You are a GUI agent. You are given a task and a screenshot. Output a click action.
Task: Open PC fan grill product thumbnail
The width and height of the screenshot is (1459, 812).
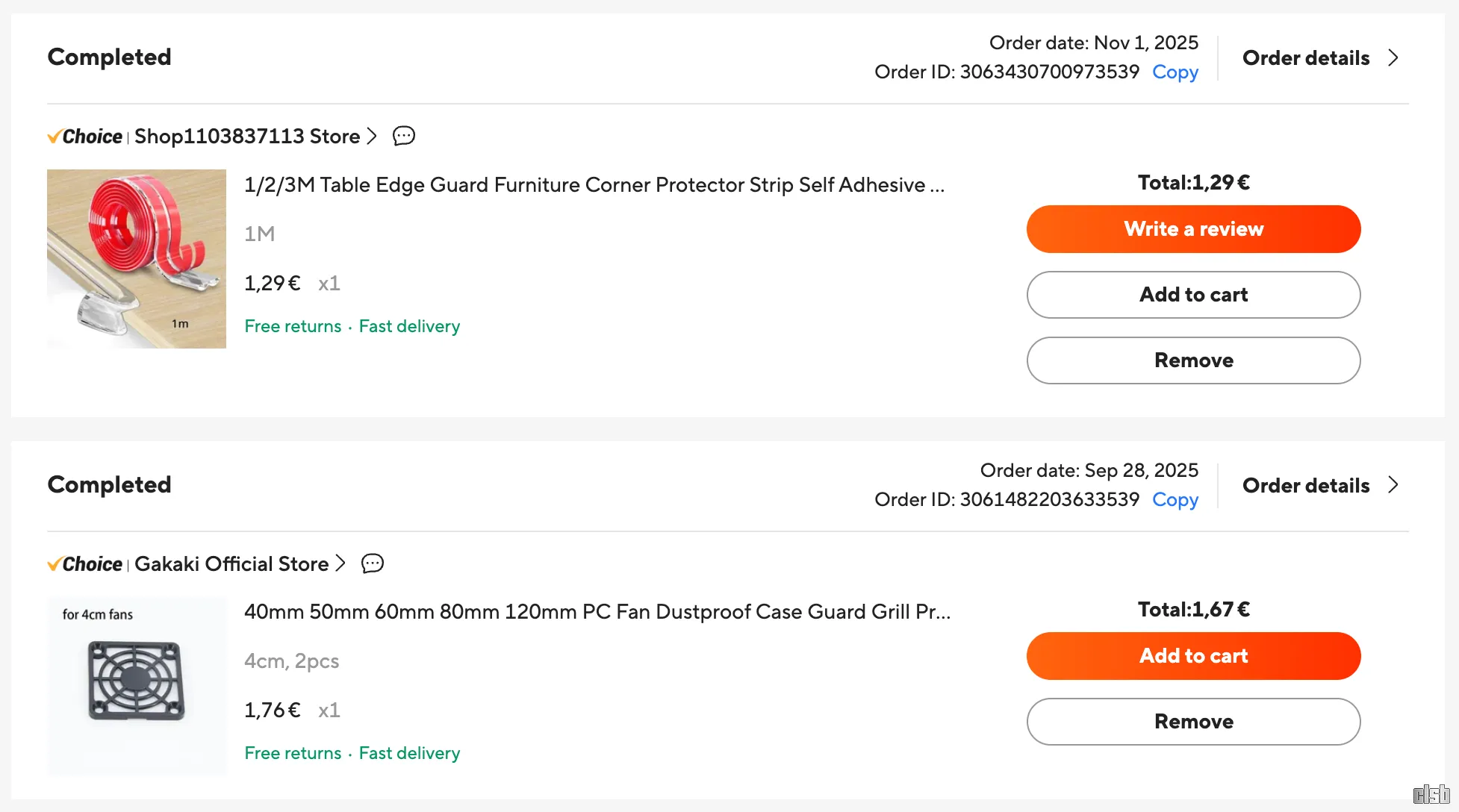pyautogui.click(x=137, y=686)
